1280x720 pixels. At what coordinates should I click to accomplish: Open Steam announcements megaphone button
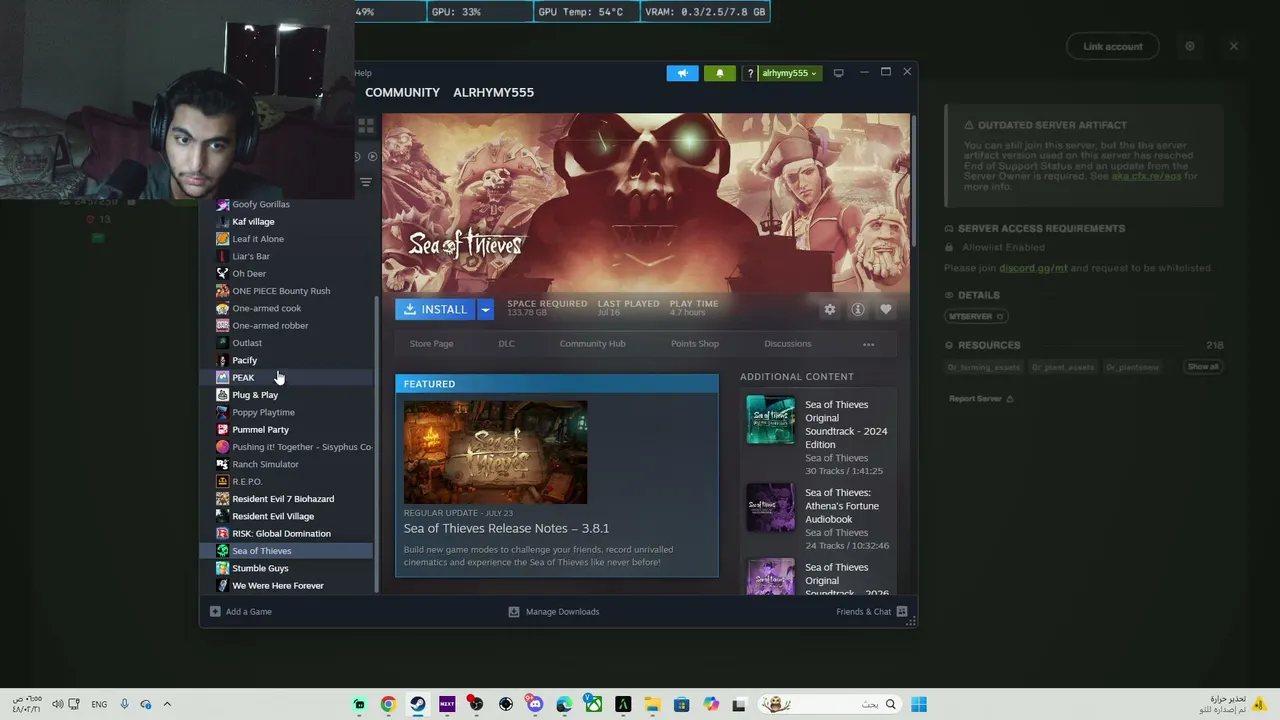point(682,73)
